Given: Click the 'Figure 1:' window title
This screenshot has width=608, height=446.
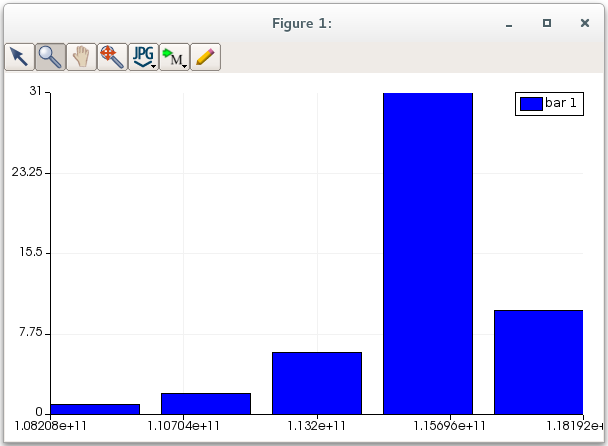Looking at the screenshot, I should click(302, 24).
